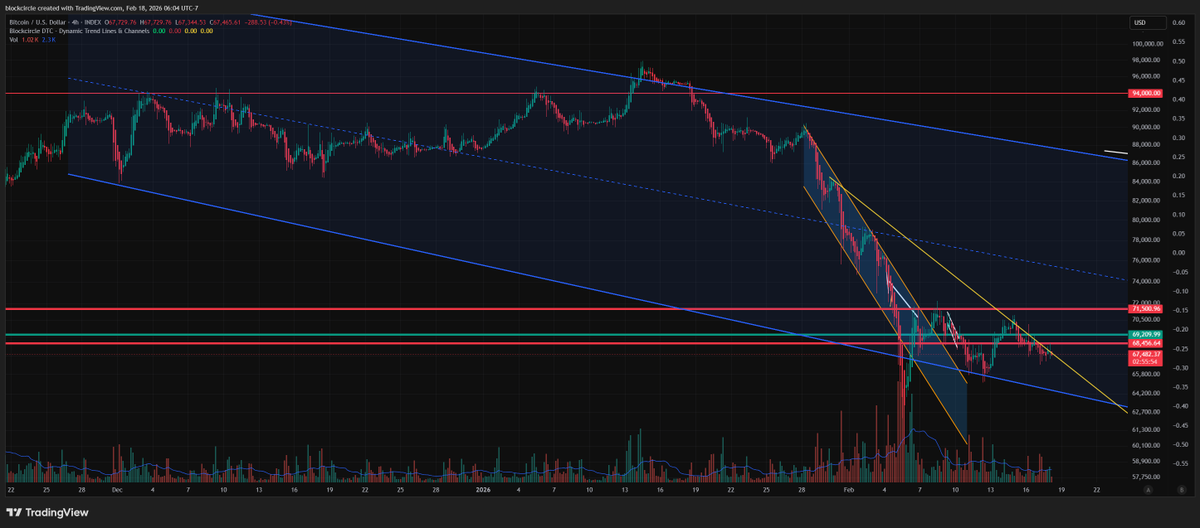Screen dimensions: 1200x528
Task: Click the current price label 67,482.37
Action: [x=1145, y=354]
